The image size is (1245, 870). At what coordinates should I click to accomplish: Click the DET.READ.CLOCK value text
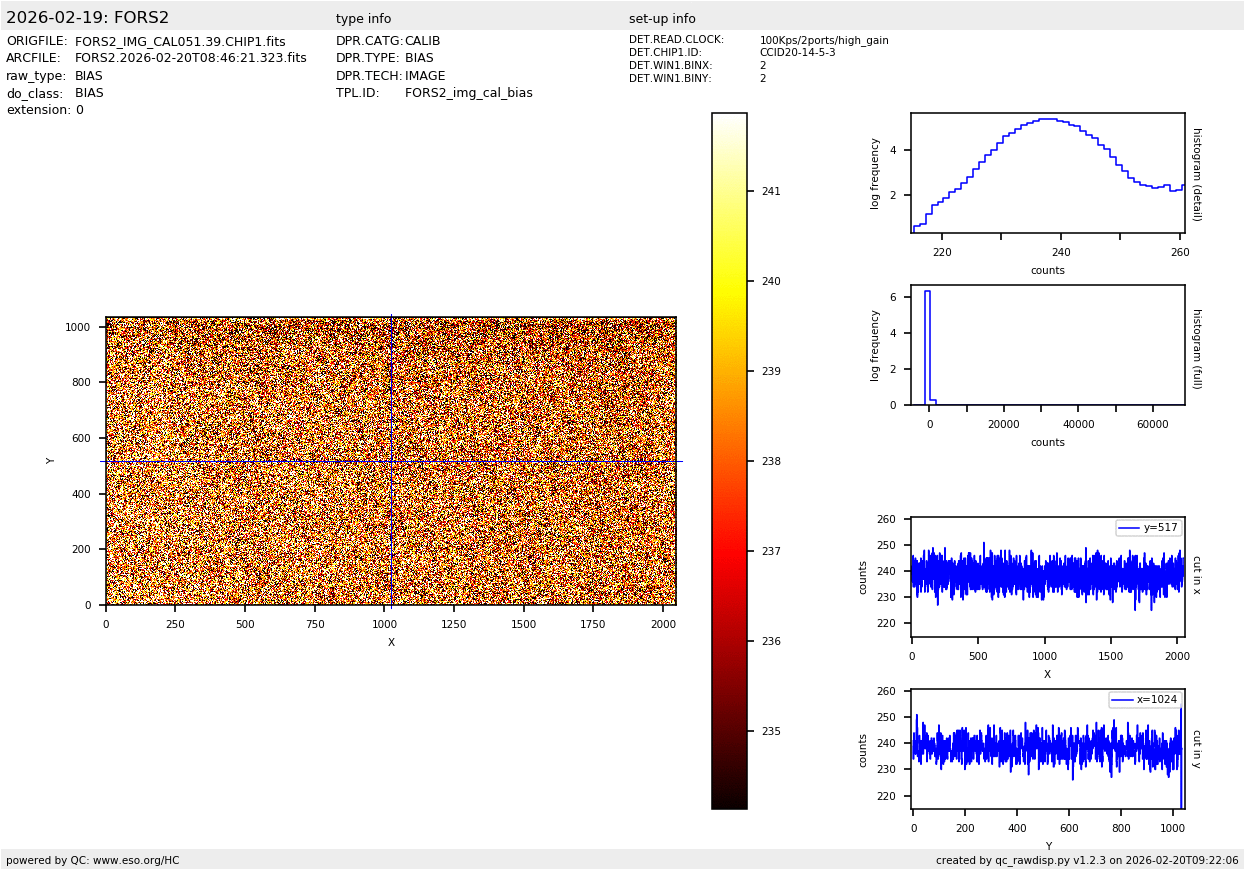823,41
